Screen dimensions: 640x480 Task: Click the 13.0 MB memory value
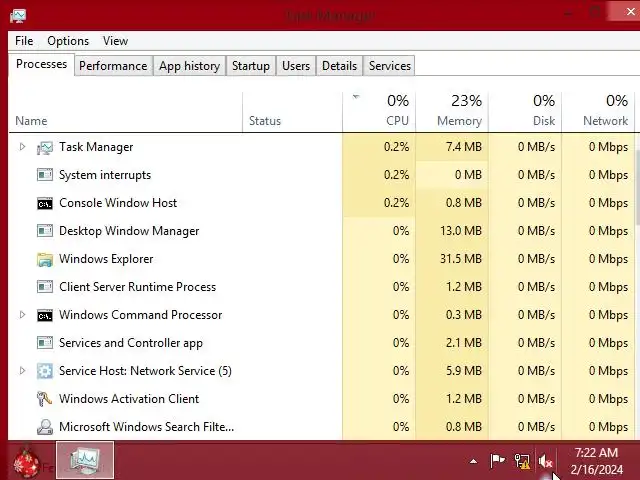tap(461, 231)
